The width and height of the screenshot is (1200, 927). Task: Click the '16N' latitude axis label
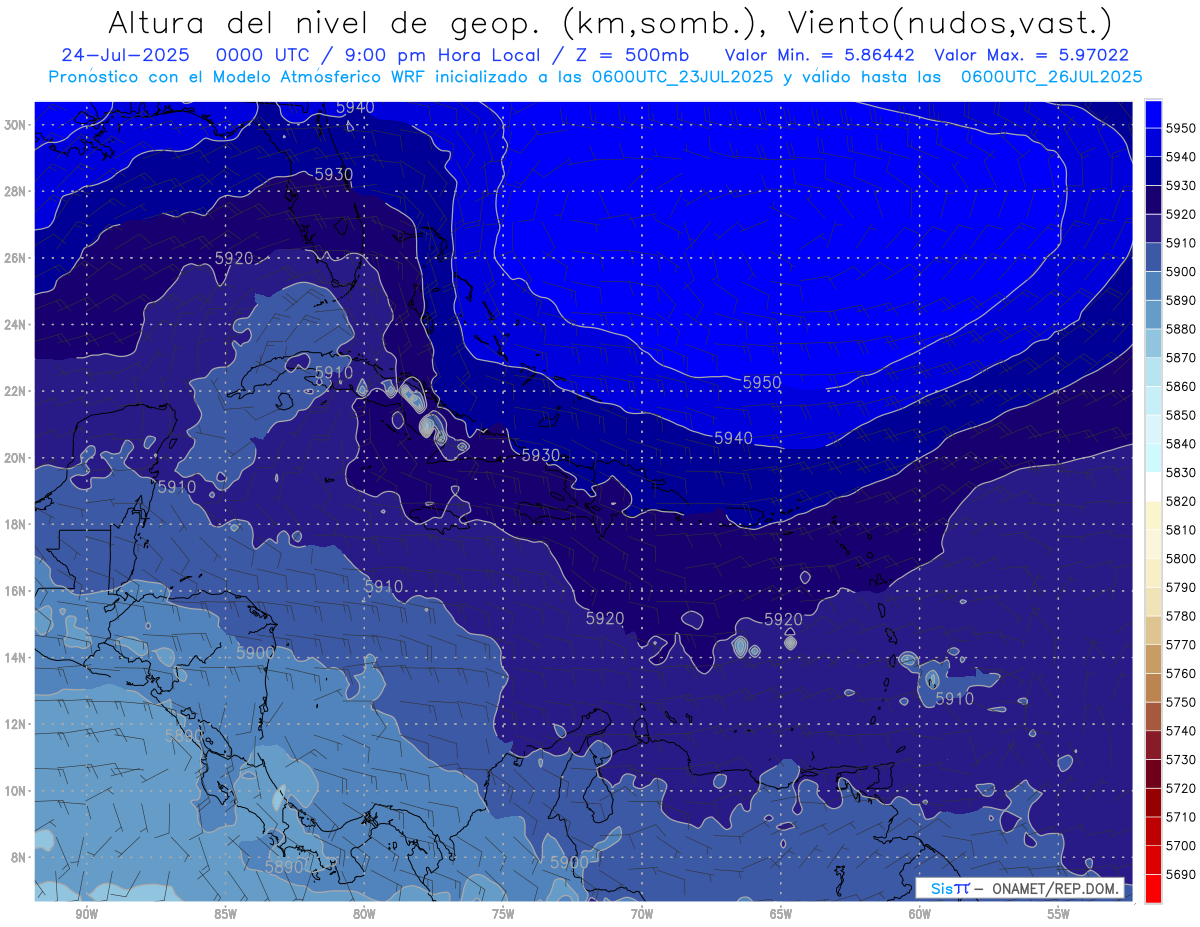(x=16, y=591)
